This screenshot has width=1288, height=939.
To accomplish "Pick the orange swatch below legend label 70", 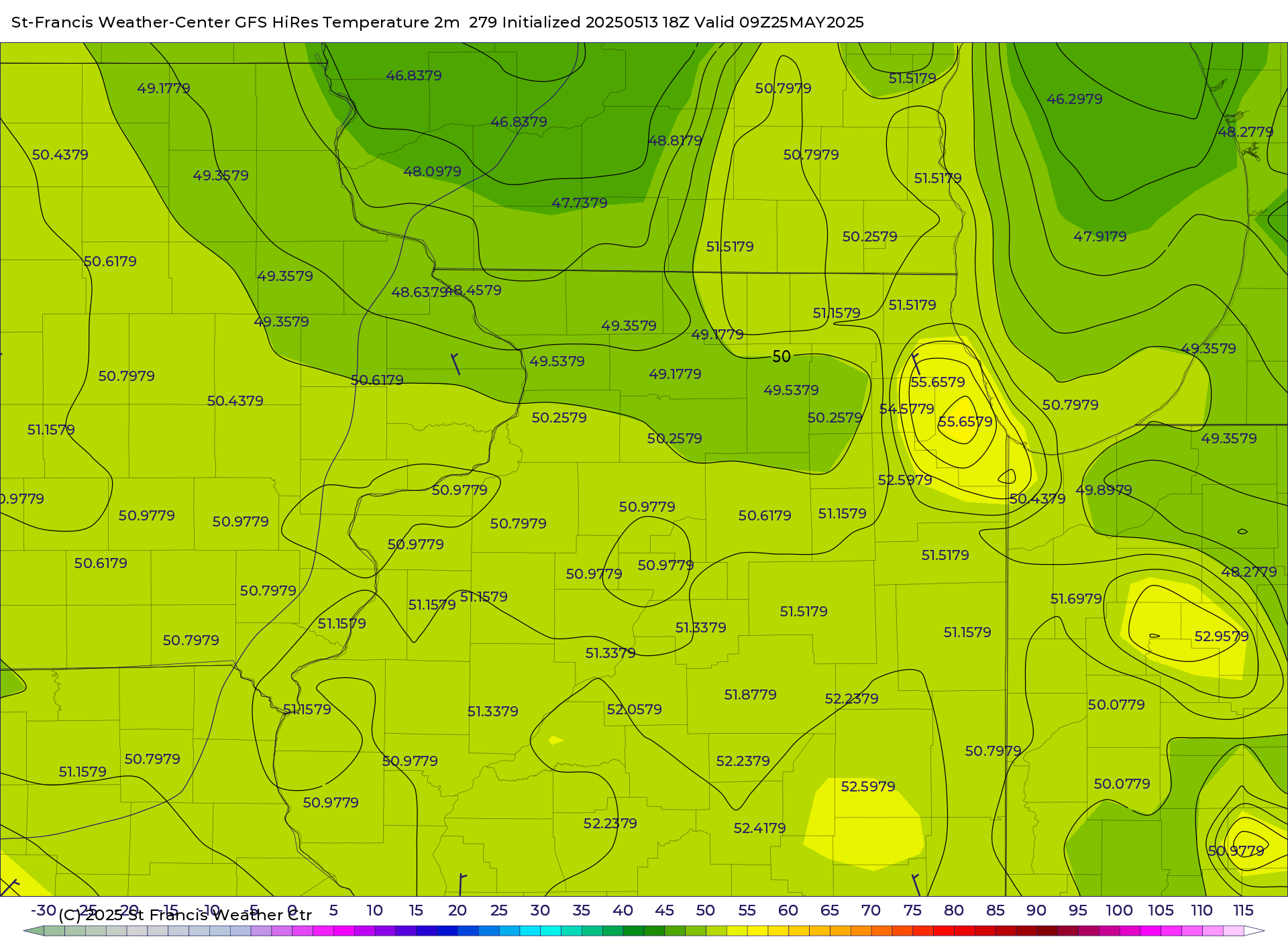I will click(x=882, y=931).
